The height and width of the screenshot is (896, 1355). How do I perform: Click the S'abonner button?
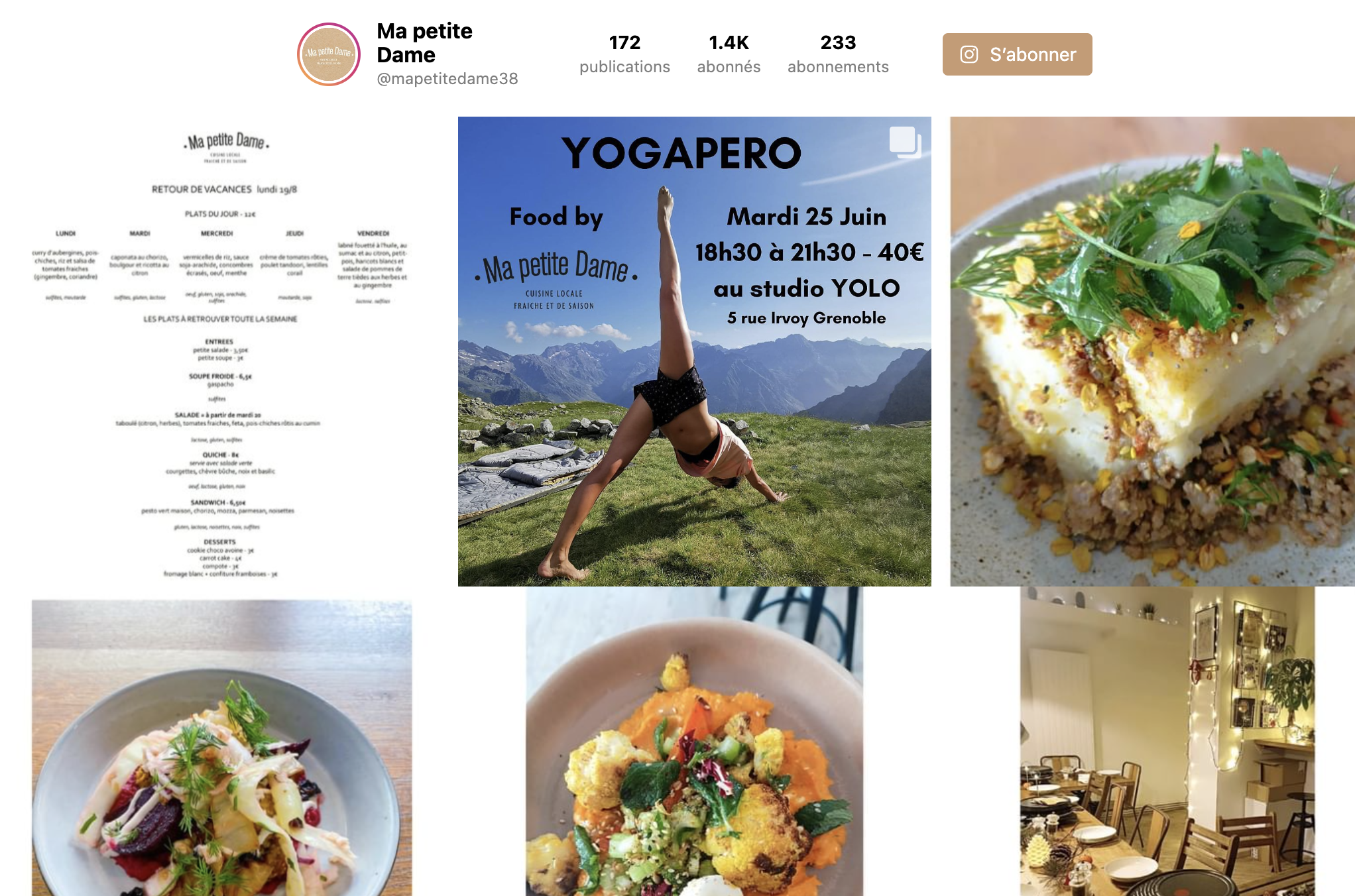(x=1017, y=54)
